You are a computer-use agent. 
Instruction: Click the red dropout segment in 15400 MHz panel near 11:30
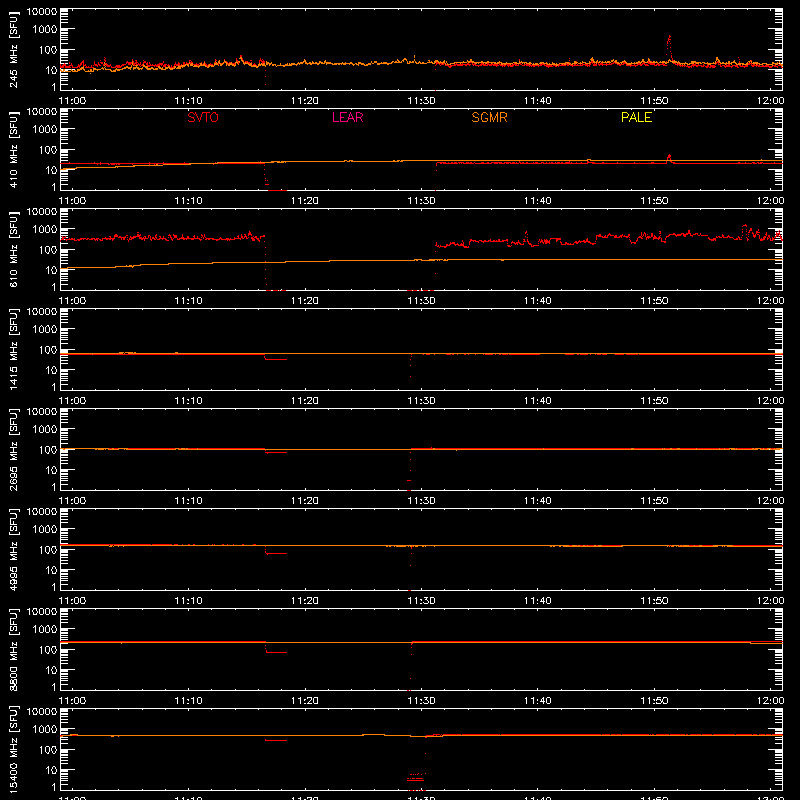(416, 779)
